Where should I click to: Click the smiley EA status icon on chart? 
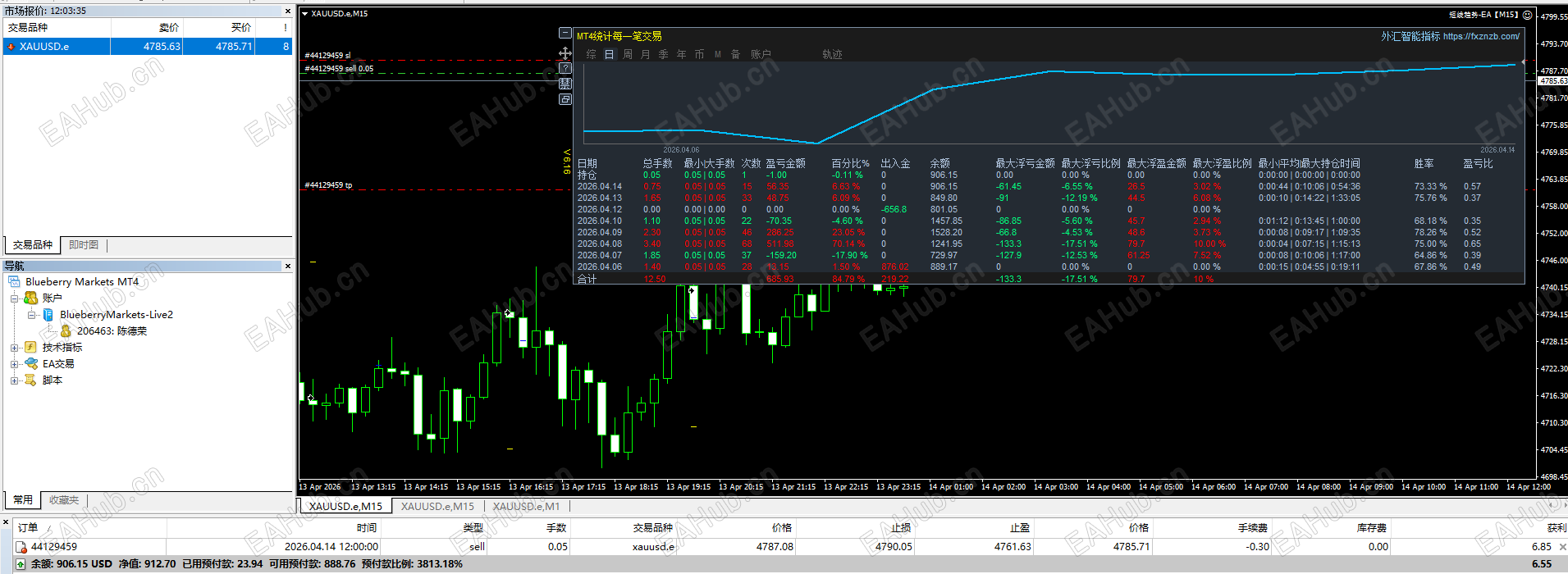(1527, 15)
